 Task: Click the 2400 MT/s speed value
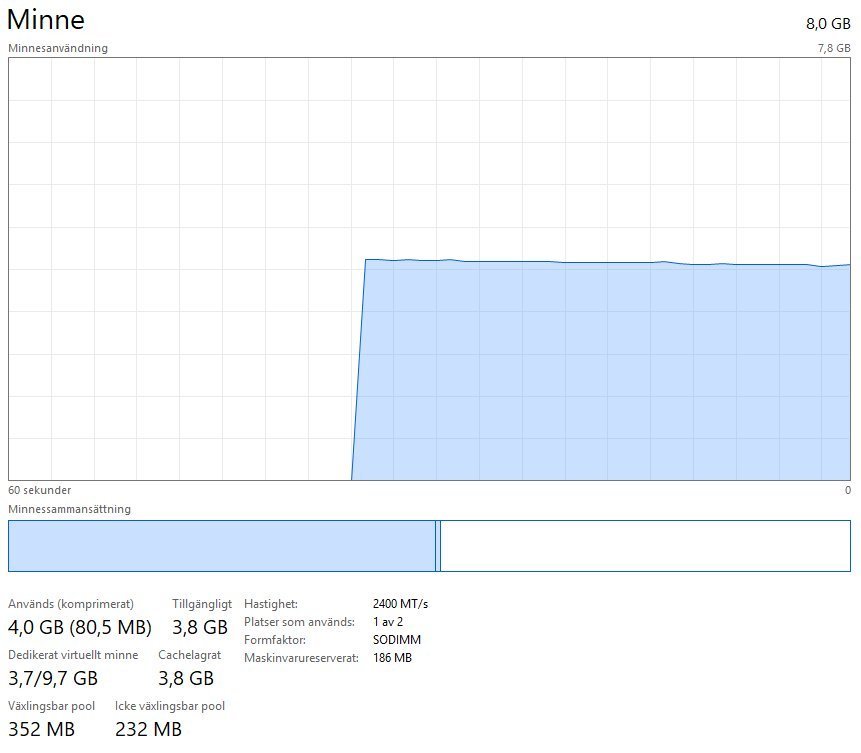[x=400, y=604]
